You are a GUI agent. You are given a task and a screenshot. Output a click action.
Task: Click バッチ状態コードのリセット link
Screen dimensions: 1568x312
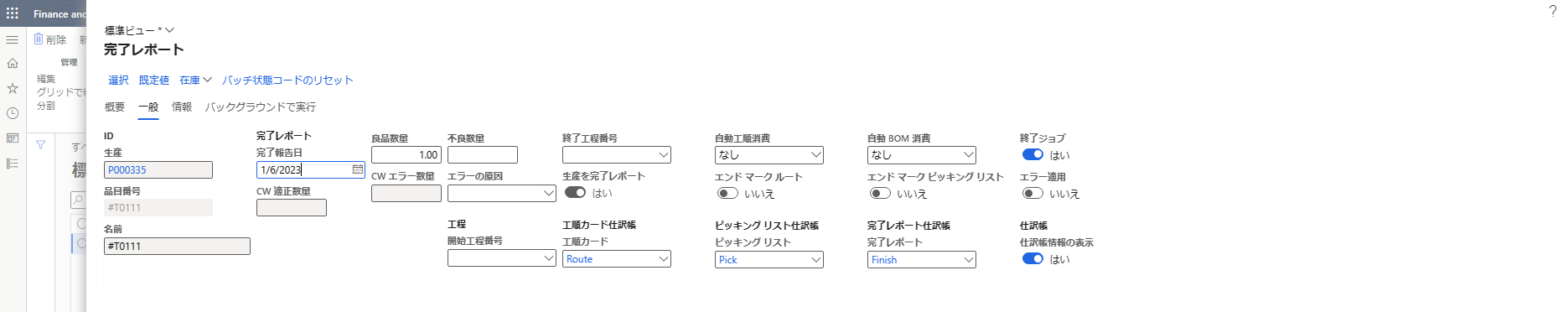[x=287, y=81]
